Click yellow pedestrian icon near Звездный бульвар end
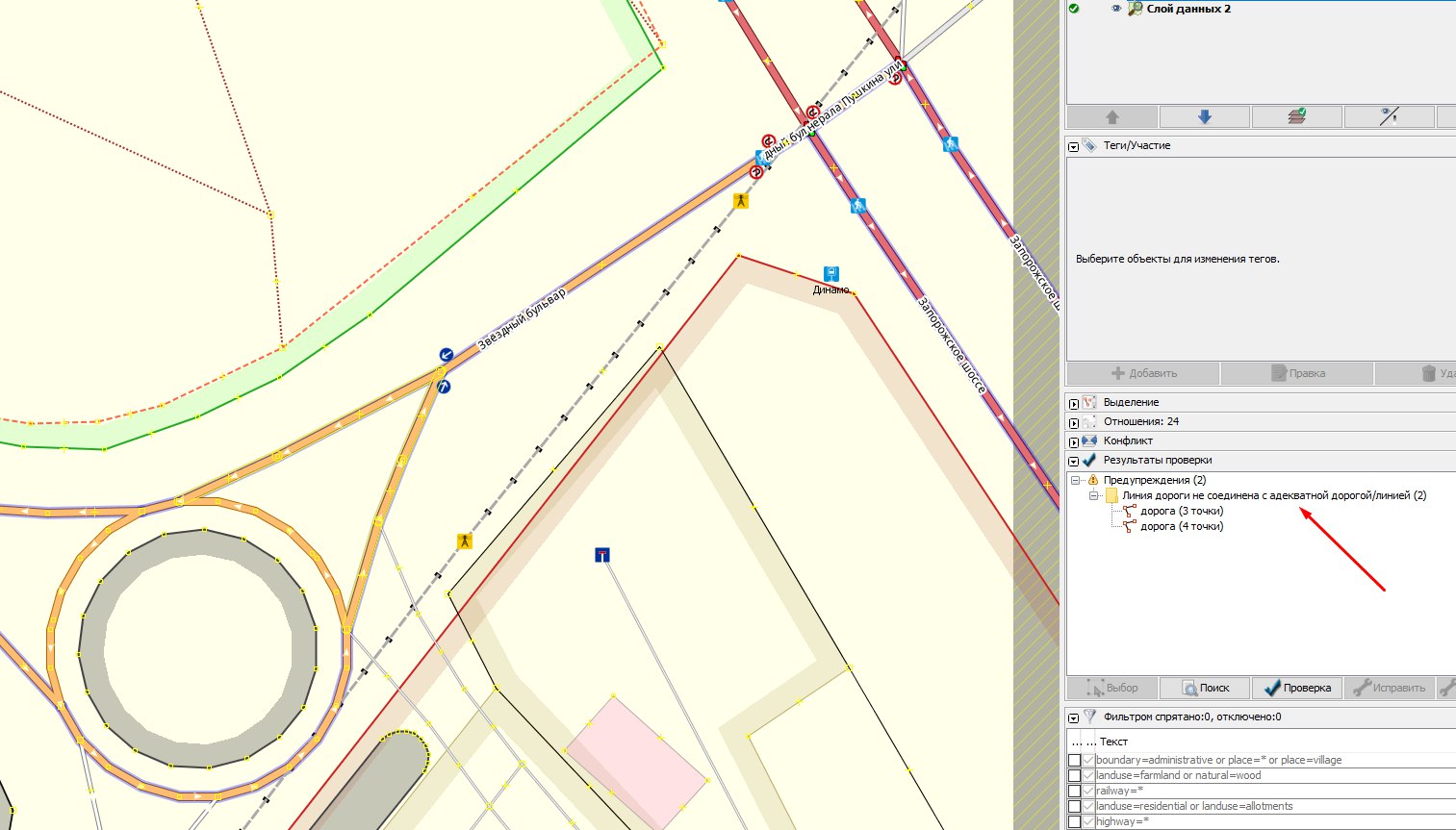Image resolution: width=1456 pixels, height=830 pixels. 740,201
